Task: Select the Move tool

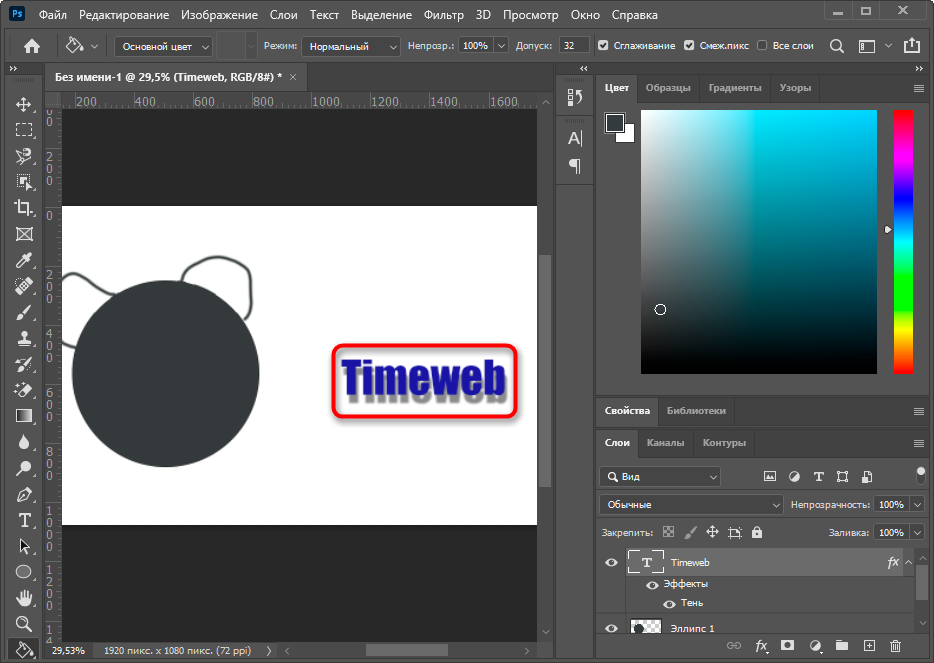Action: click(24, 104)
